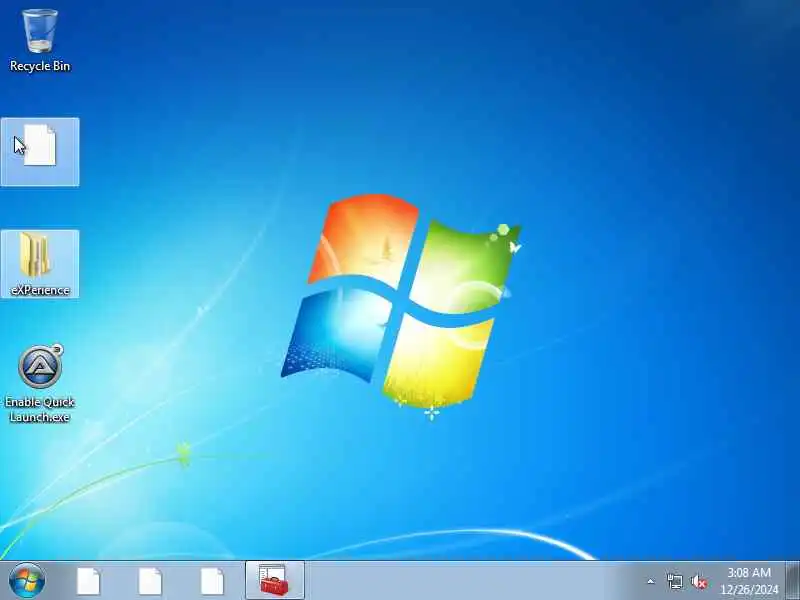Click the unlabeled blank file on desktop
This screenshot has height=600, width=800.
pos(40,152)
